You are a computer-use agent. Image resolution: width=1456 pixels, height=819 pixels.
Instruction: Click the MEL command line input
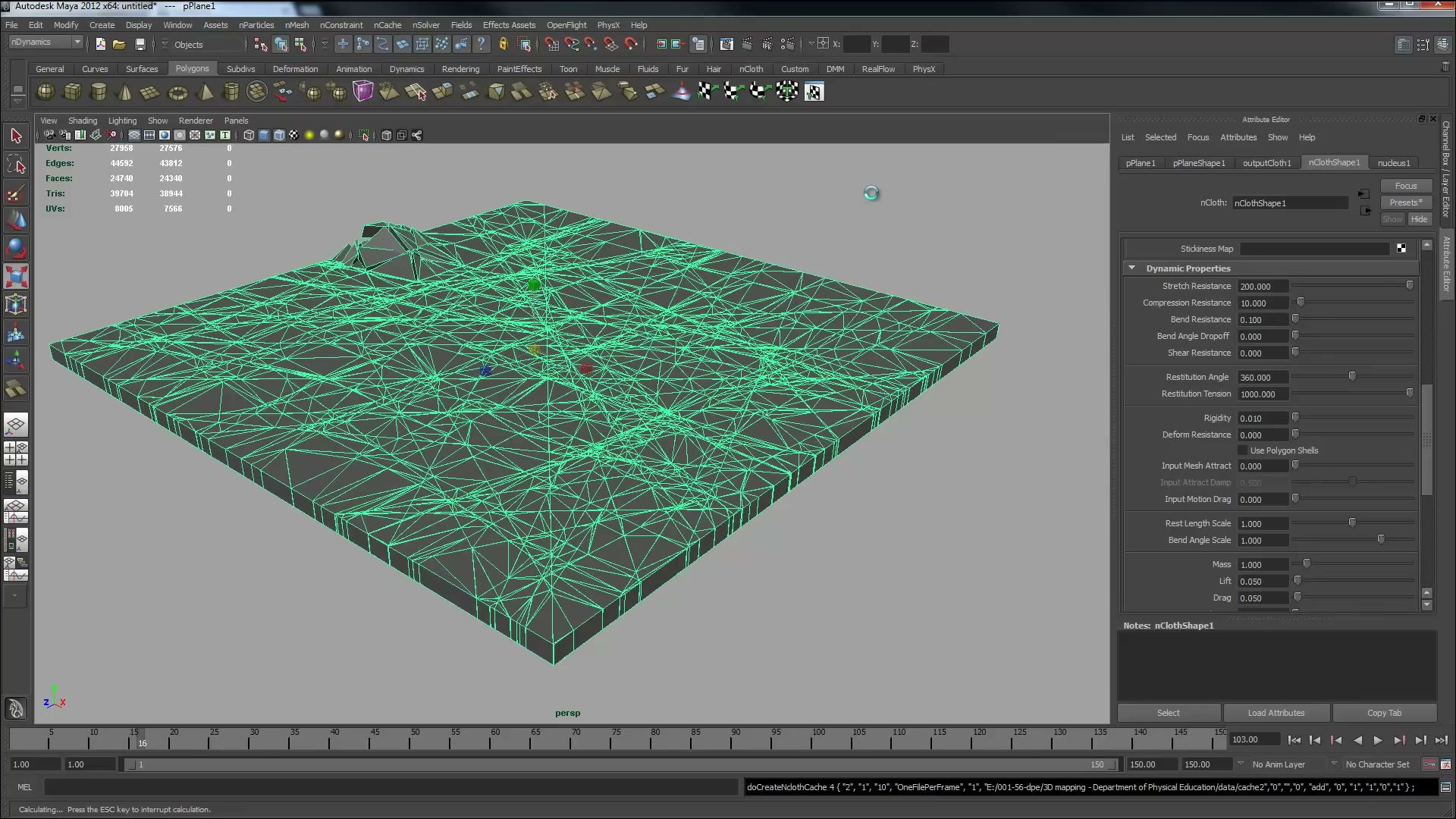(391, 787)
